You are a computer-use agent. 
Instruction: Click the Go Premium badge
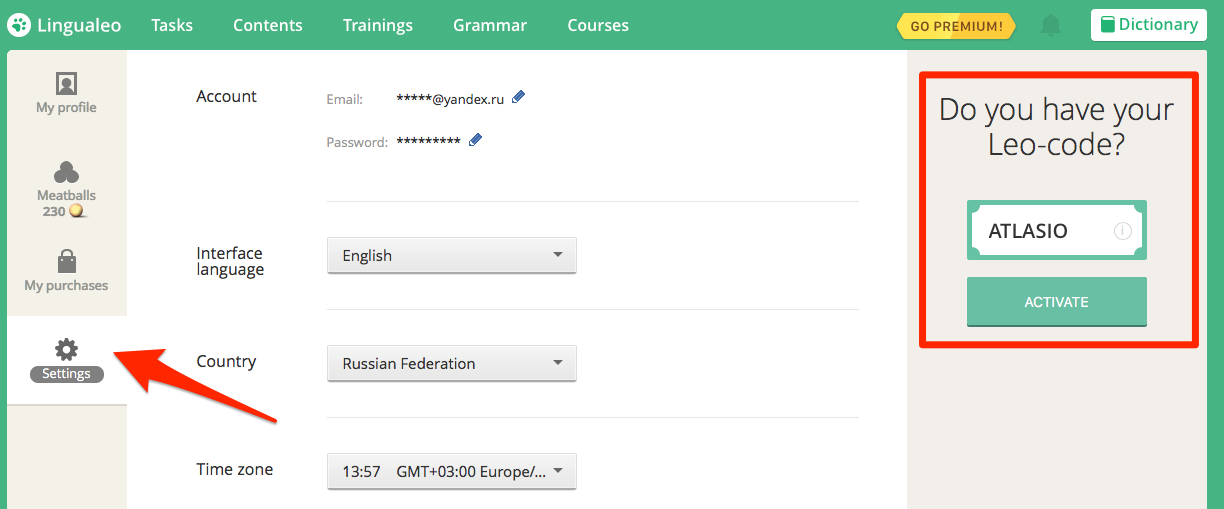[x=956, y=26]
